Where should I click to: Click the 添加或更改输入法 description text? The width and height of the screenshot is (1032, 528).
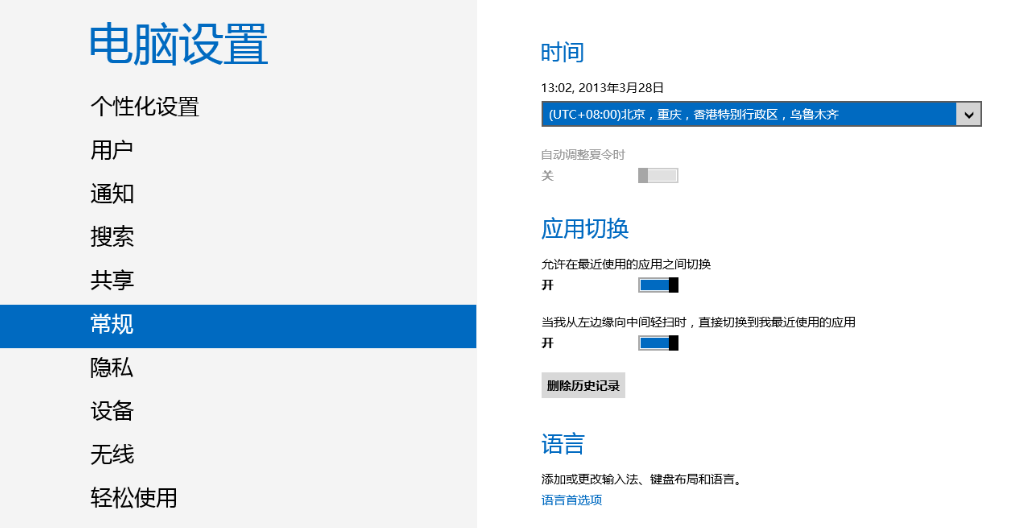[642, 479]
